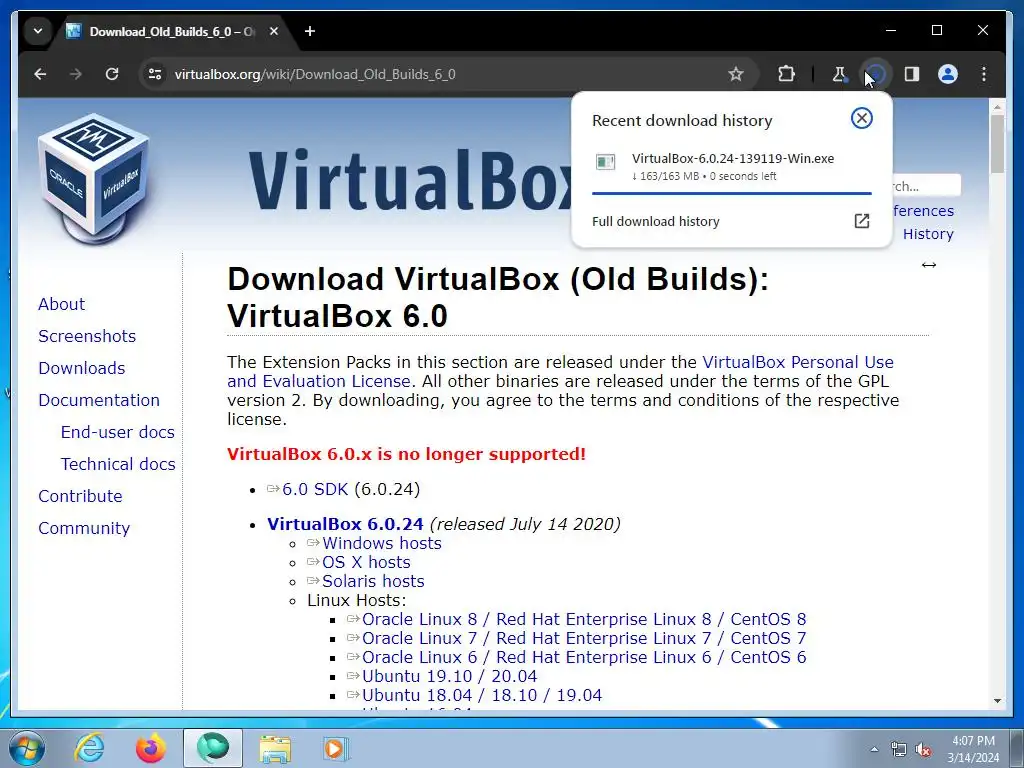Close the recent download history popup
The height and width of the screenshot is (768, 1024).
861,118
